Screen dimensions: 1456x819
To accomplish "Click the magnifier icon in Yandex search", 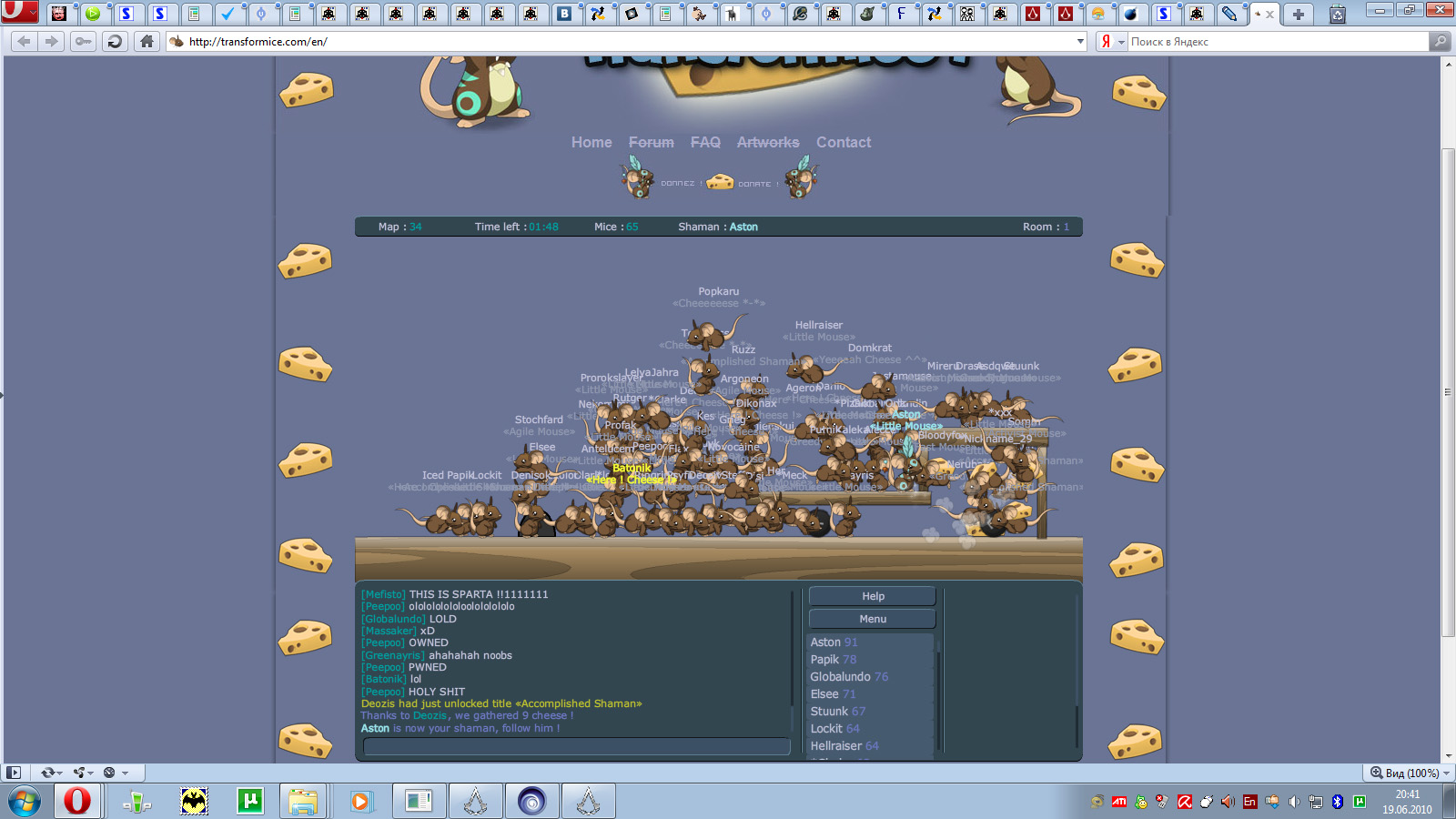I will [x=1440, y=41].
